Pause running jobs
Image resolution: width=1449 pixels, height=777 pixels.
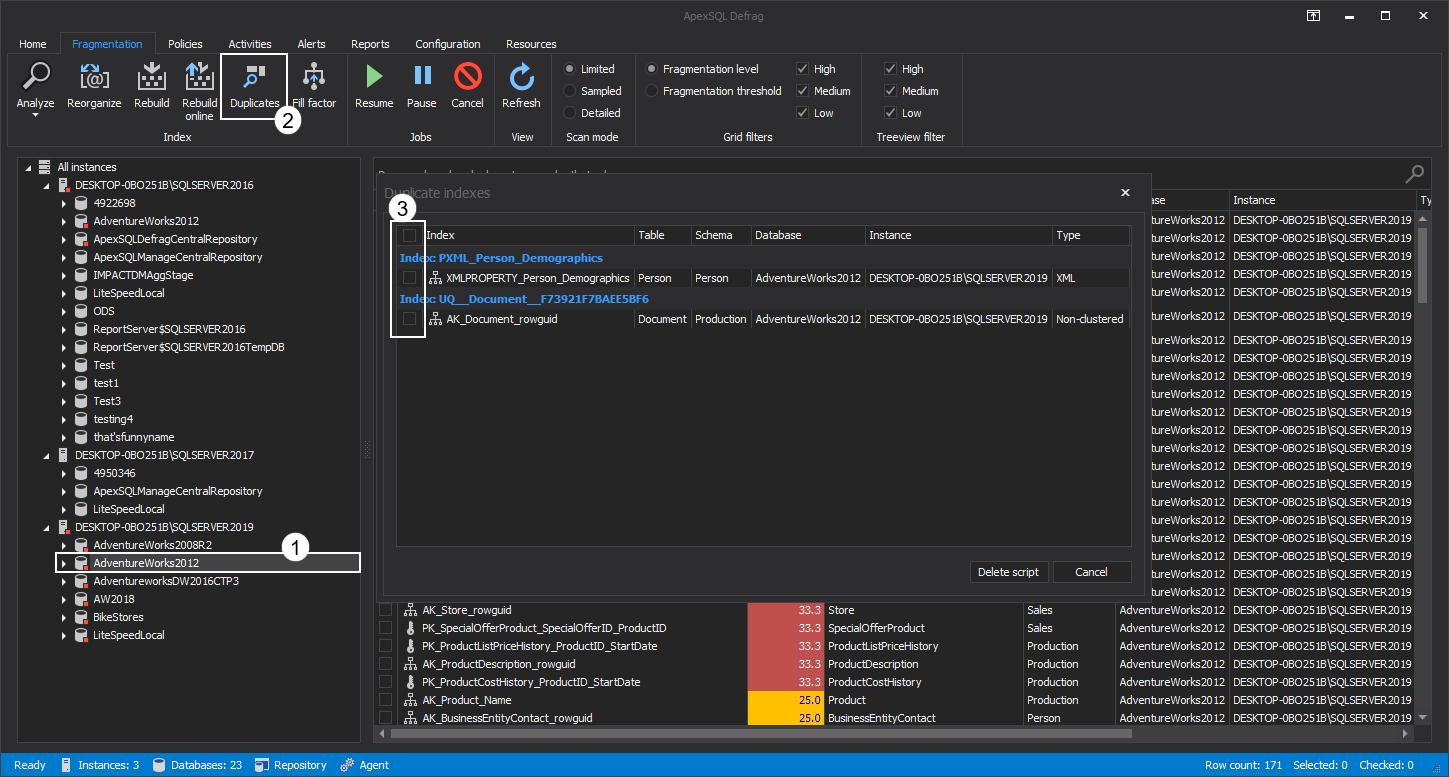click(x=422, y=76)
